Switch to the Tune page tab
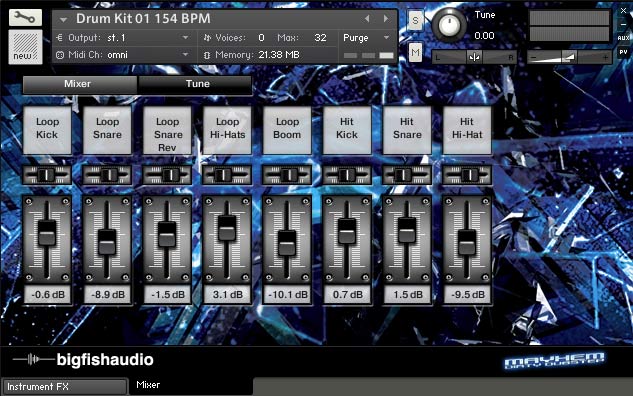Viewport: 633px width, 396px height. [x=195, y=84]
